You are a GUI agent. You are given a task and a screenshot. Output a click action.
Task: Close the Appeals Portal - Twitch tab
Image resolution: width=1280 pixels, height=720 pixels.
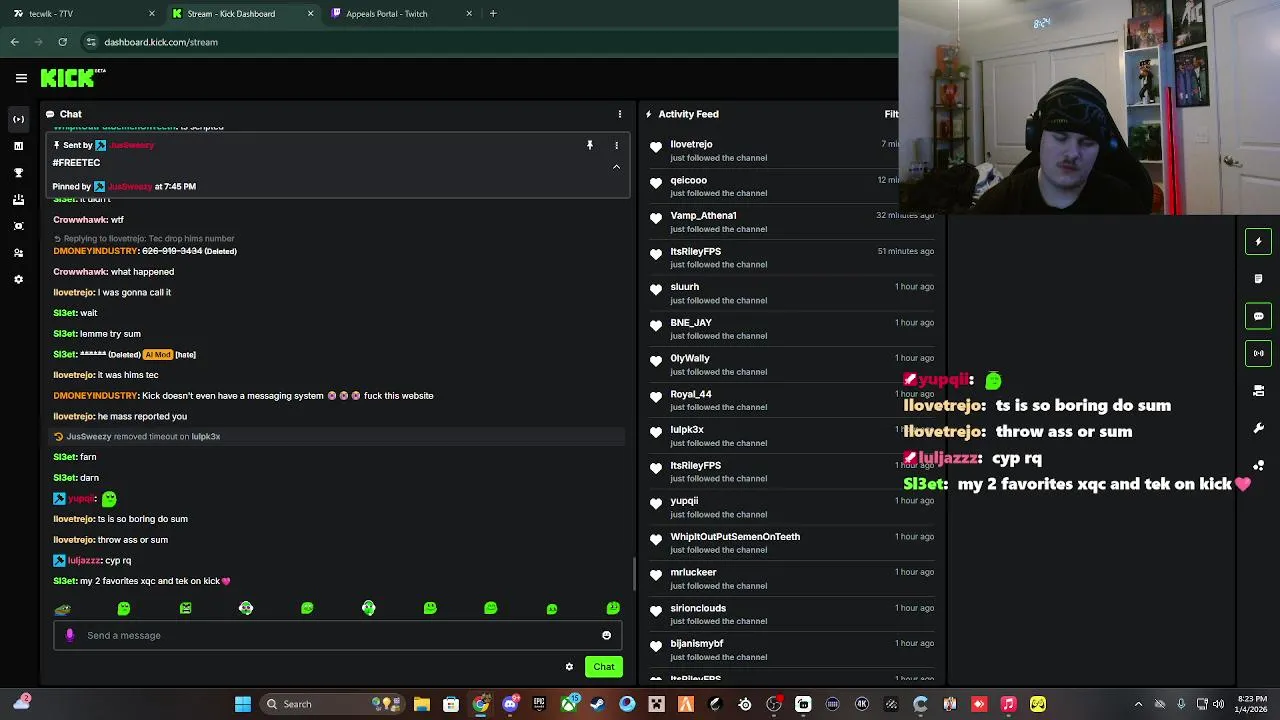(x=469, y=14)
